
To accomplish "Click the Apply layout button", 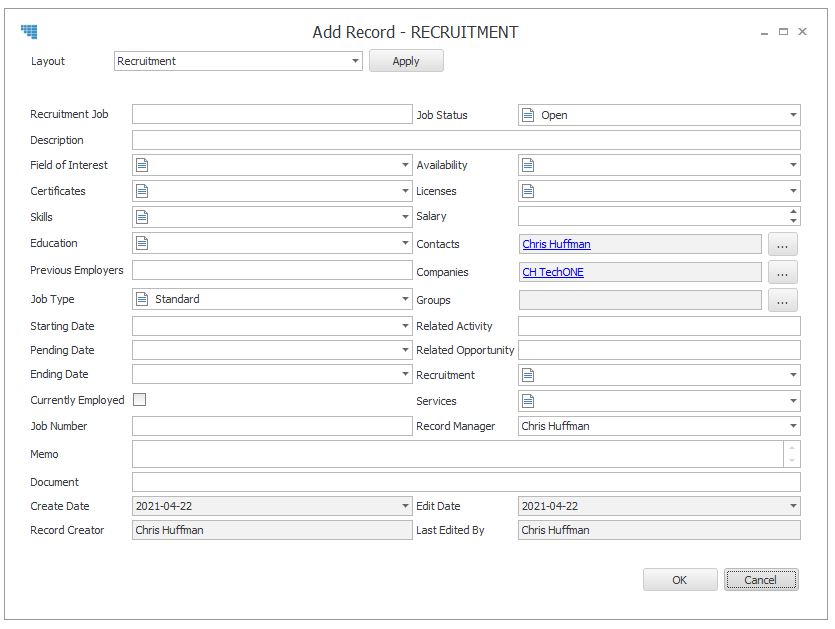I will click(406, 61).
